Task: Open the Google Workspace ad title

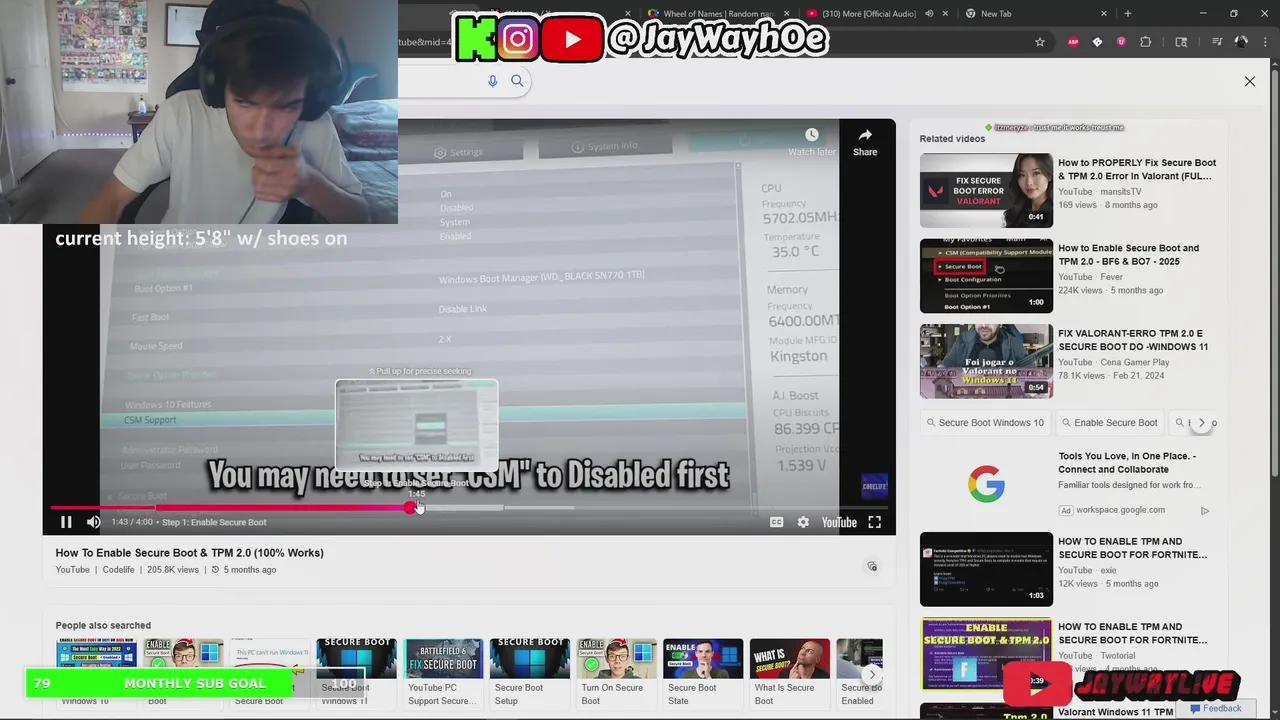Action: tap(1127, 463)
